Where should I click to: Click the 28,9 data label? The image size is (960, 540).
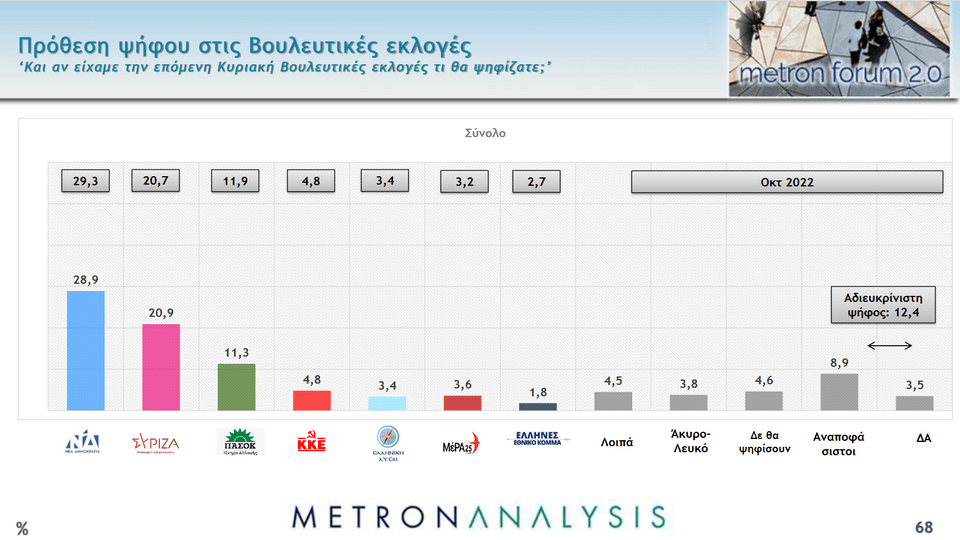(86, 280)
